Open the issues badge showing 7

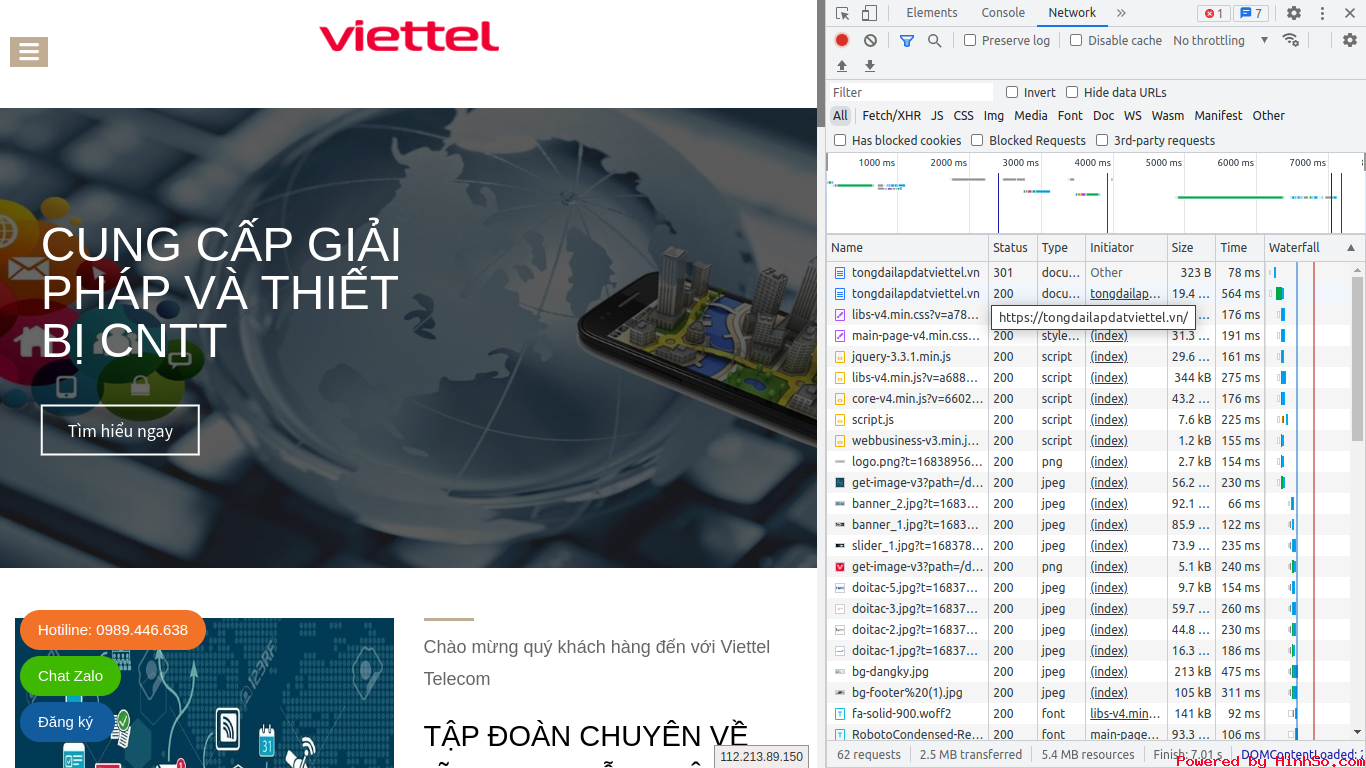pyautogui.click(x=1250, y=13)
